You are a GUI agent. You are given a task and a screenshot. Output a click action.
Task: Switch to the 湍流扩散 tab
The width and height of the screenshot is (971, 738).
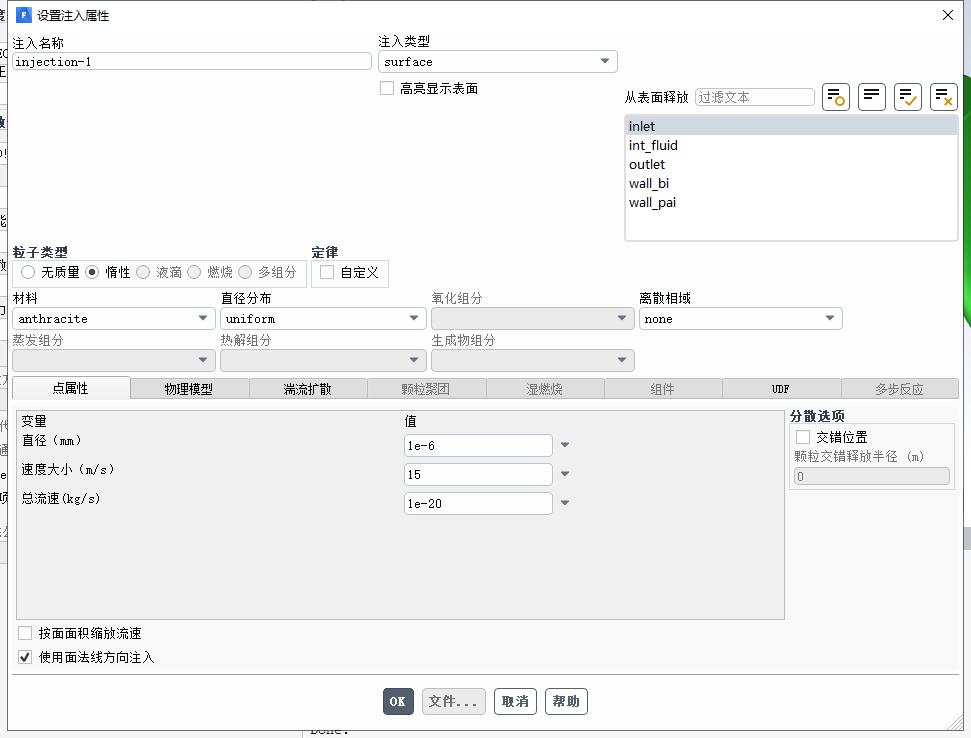coord(308,389)
